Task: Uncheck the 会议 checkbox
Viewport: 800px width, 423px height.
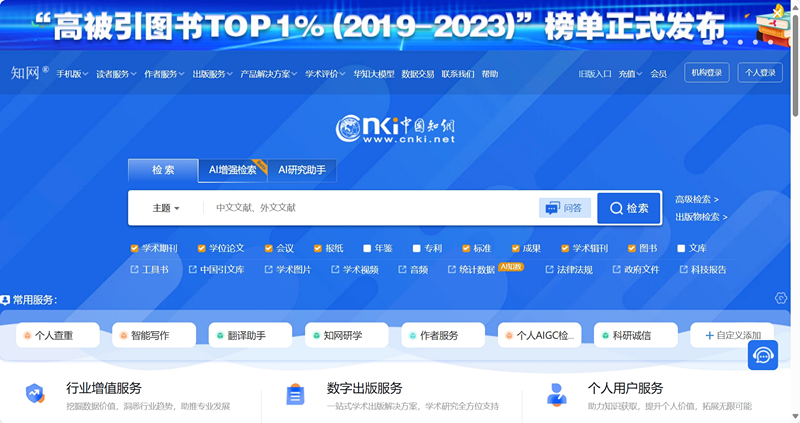Action: click(268, 248)
